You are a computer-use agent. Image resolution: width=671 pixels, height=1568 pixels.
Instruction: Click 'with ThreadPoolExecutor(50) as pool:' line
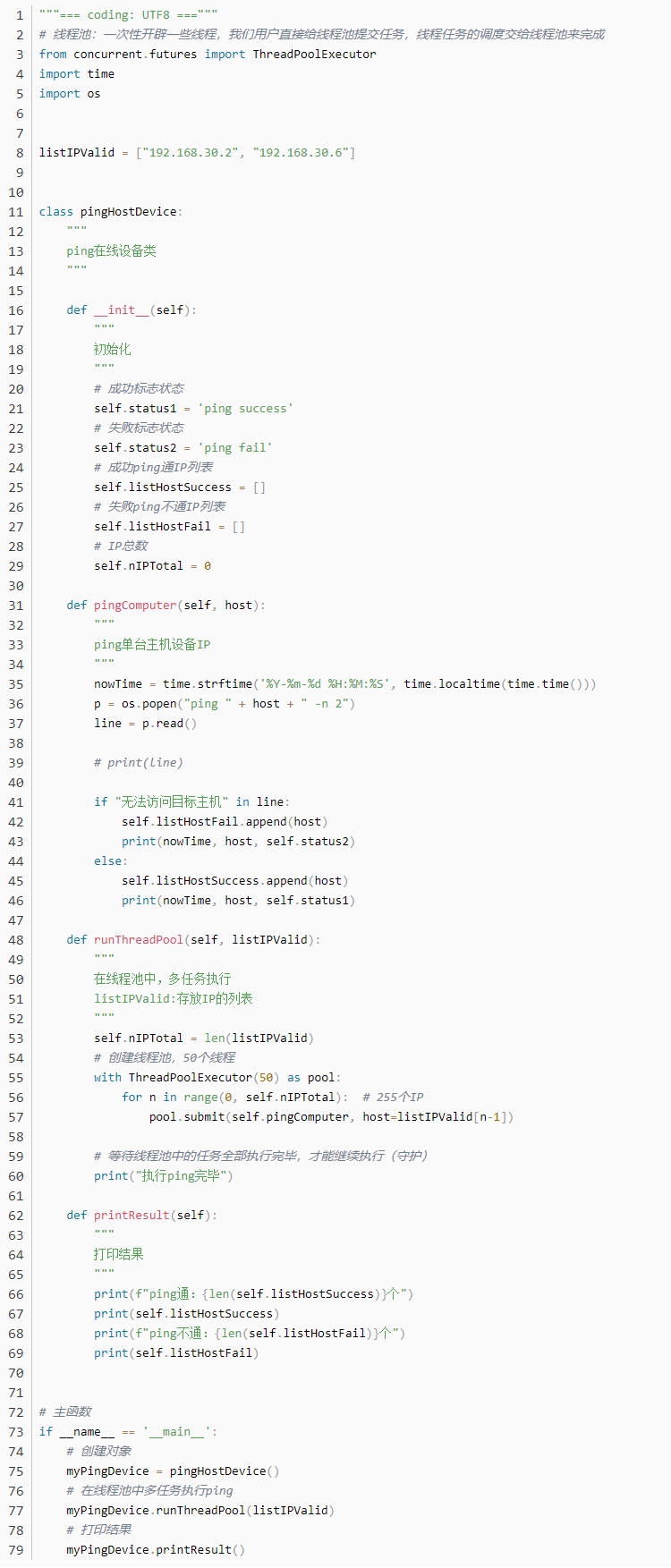point(217,1078)
